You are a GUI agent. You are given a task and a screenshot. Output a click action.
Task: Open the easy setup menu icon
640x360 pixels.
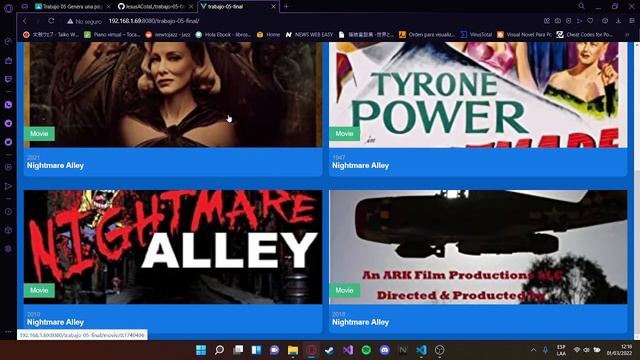[x=631, y=21]
